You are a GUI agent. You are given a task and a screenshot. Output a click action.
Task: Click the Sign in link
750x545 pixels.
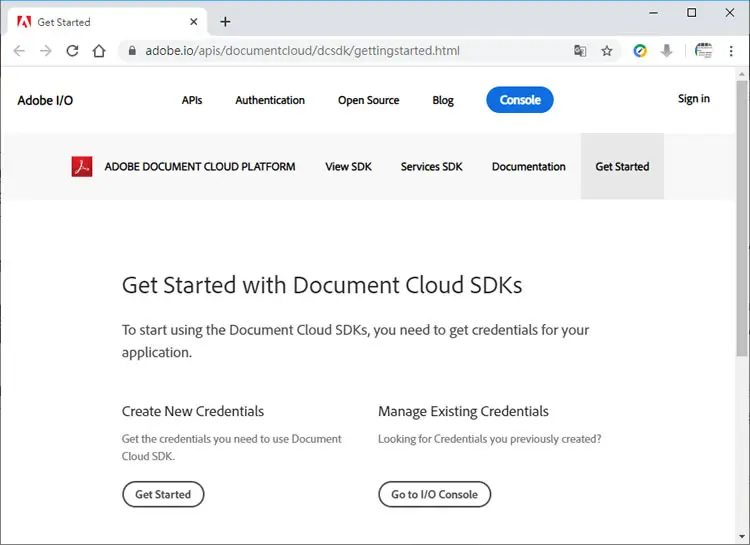694,99
